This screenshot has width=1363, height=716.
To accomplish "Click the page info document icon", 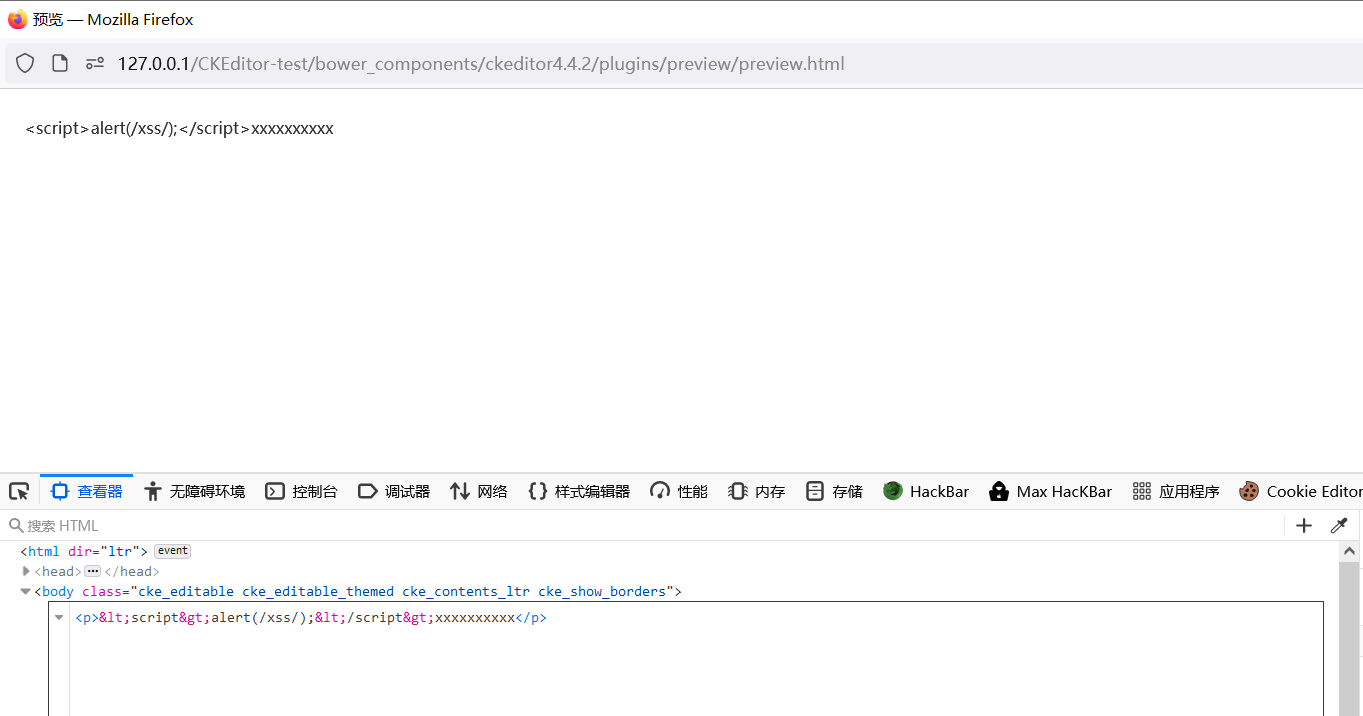I will tap(60, 64).
